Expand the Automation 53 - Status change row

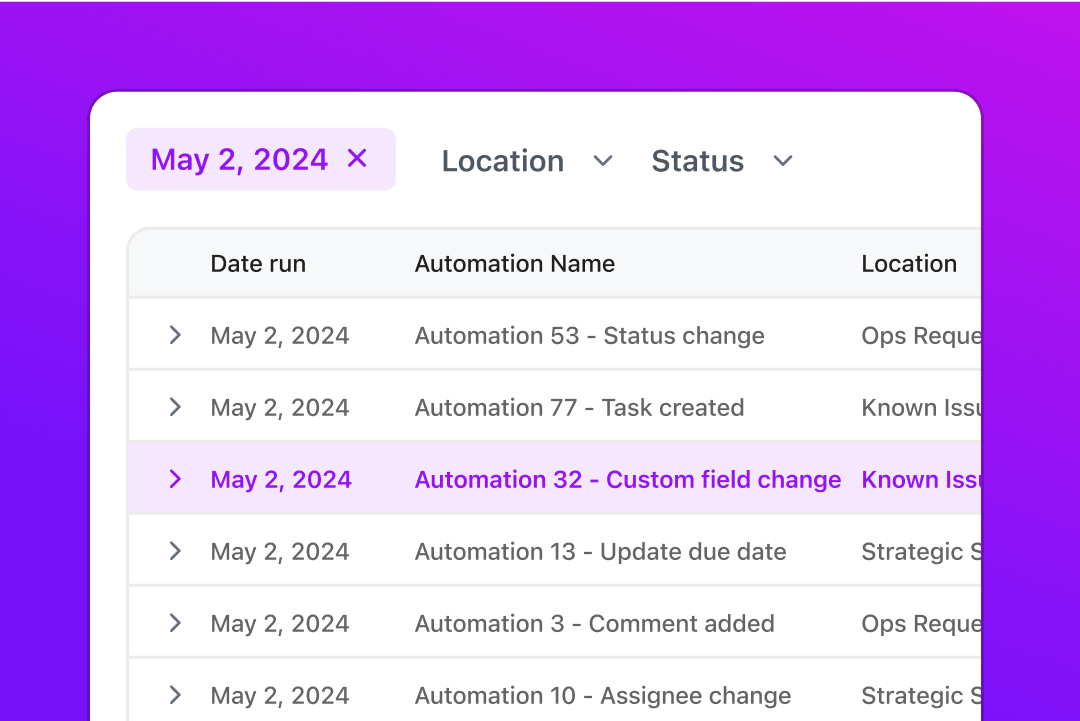[176, 335]
